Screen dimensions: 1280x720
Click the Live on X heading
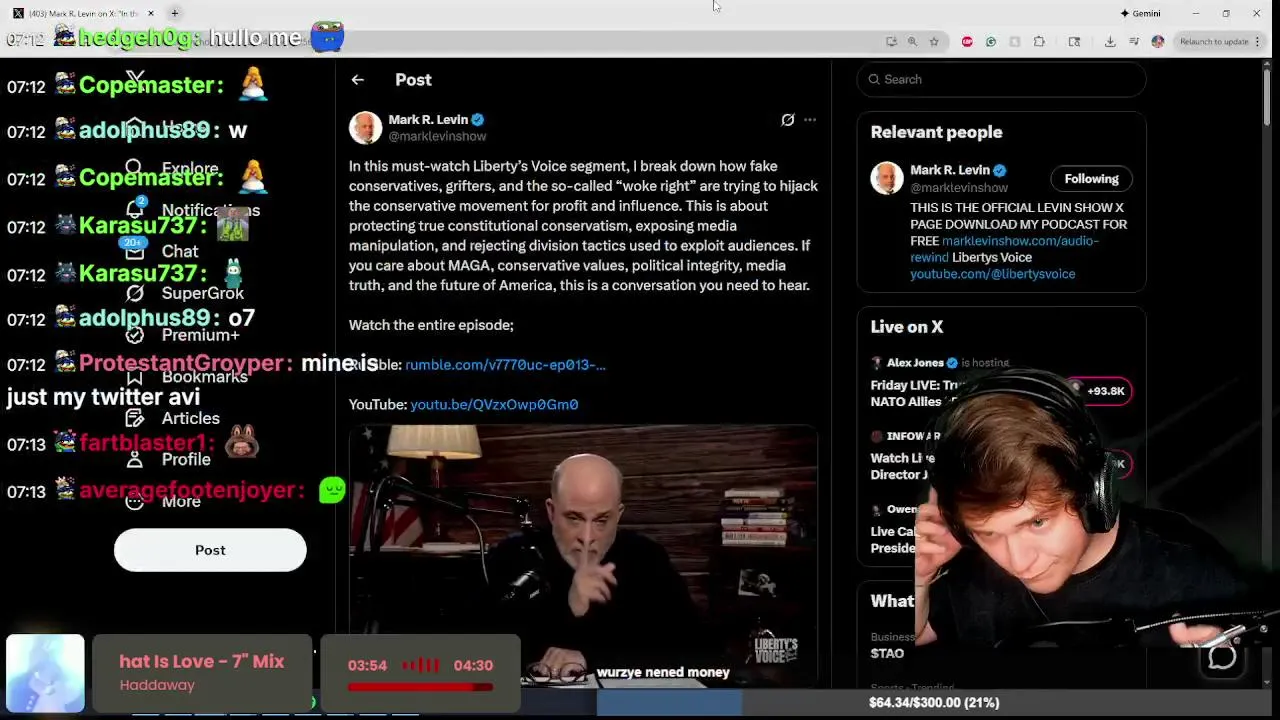point(907,327)
